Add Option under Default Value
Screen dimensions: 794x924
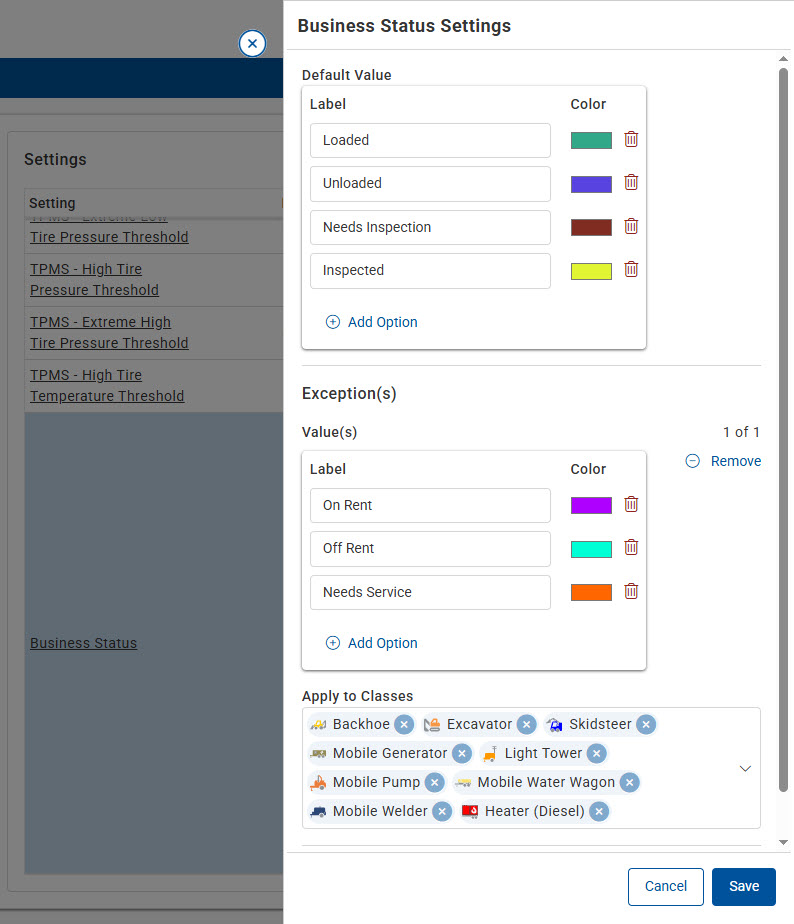coord(371,322)
